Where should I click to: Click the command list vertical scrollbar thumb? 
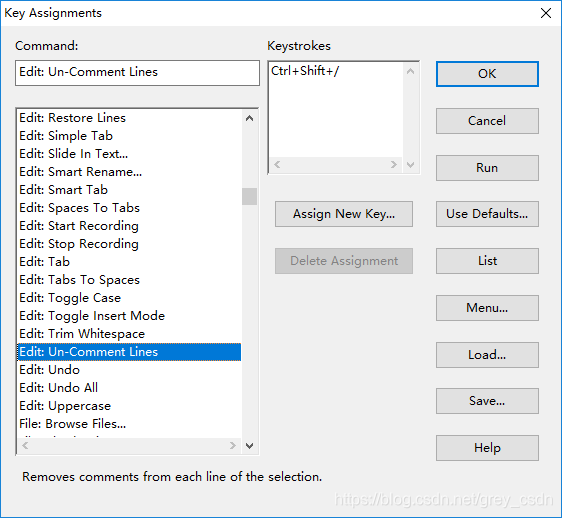249,196
